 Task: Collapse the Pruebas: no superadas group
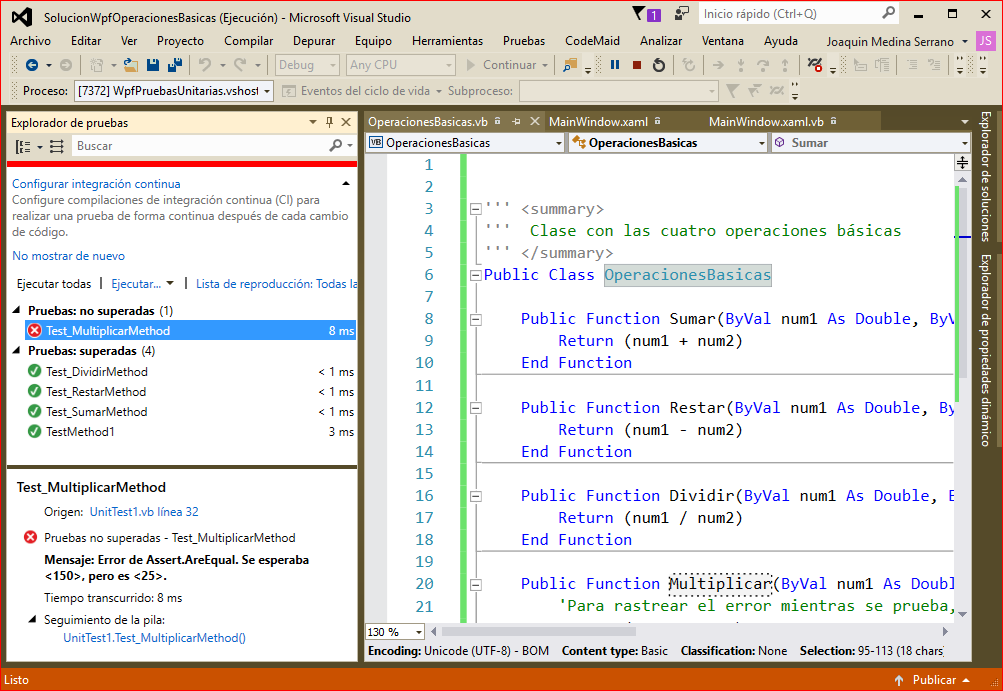point(17,310)
